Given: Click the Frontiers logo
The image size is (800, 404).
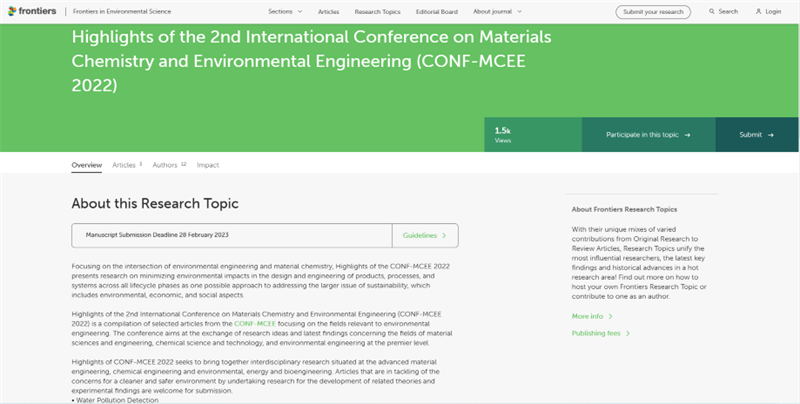Looking at the screenshot, I should (32, 11).
